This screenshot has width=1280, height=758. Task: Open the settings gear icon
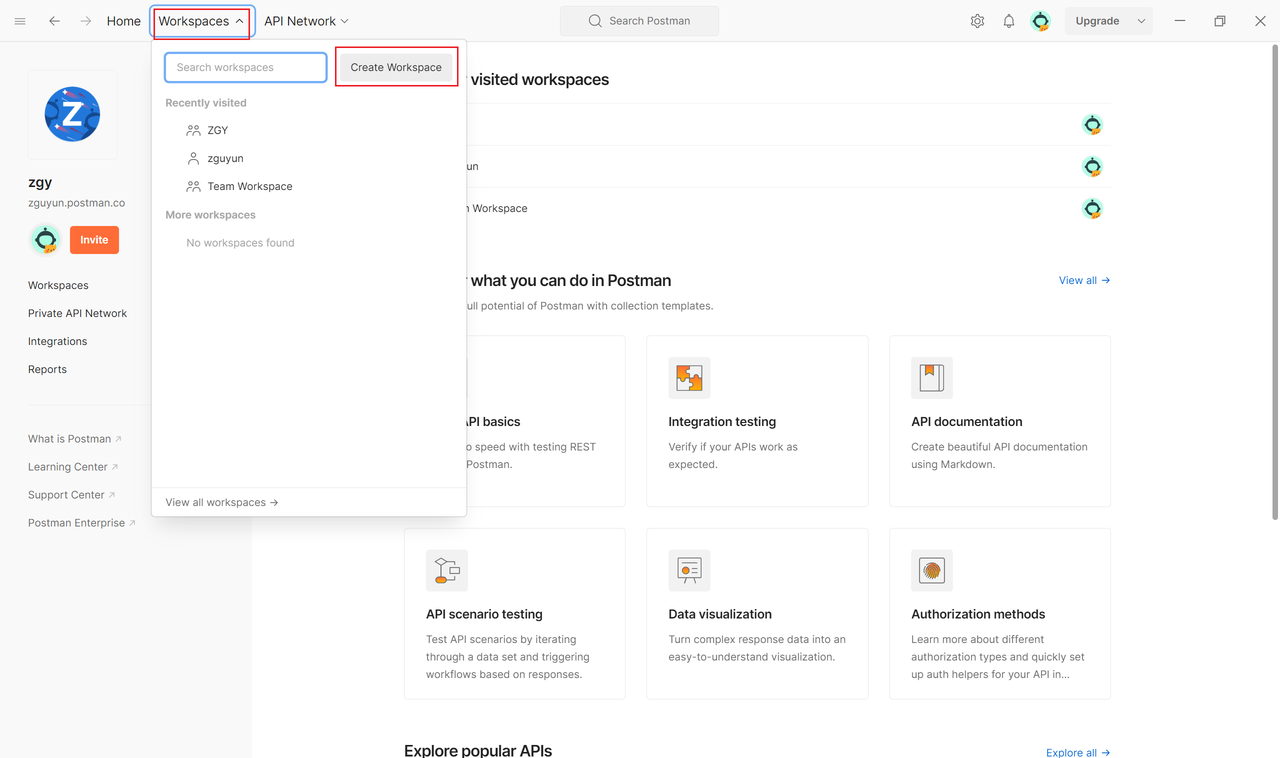977,21
